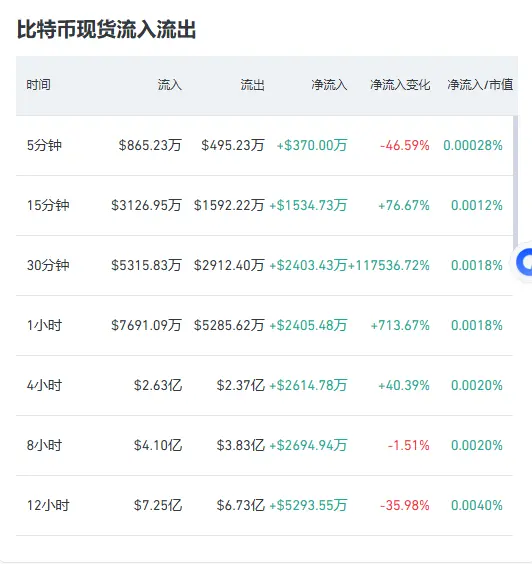Click the 时间 column header

(38, 85)
